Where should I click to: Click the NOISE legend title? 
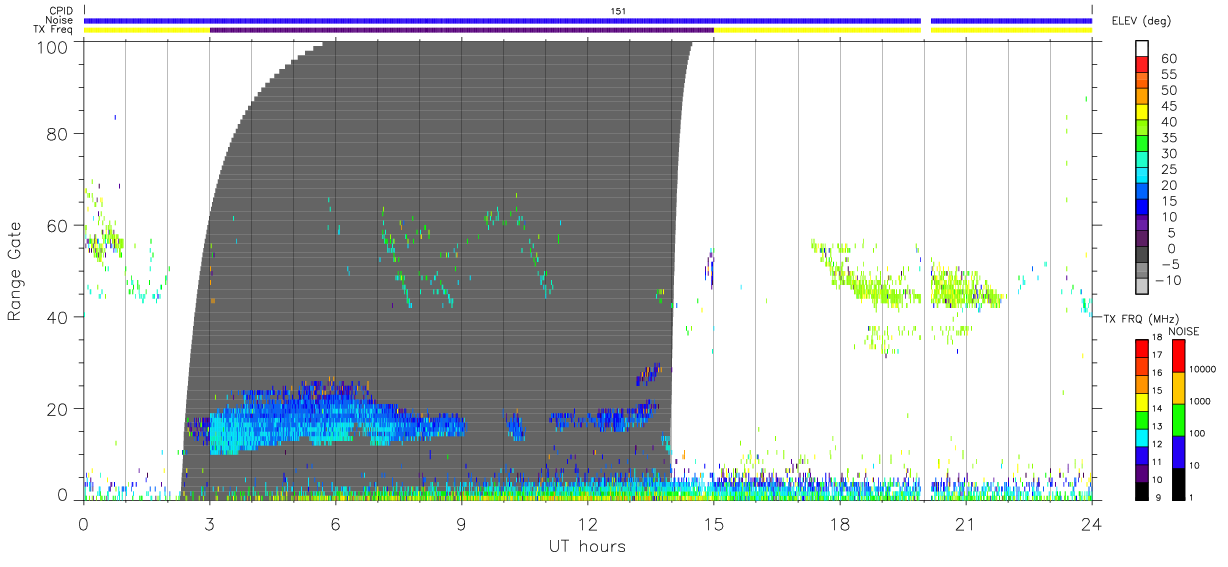click(1183, 330)
